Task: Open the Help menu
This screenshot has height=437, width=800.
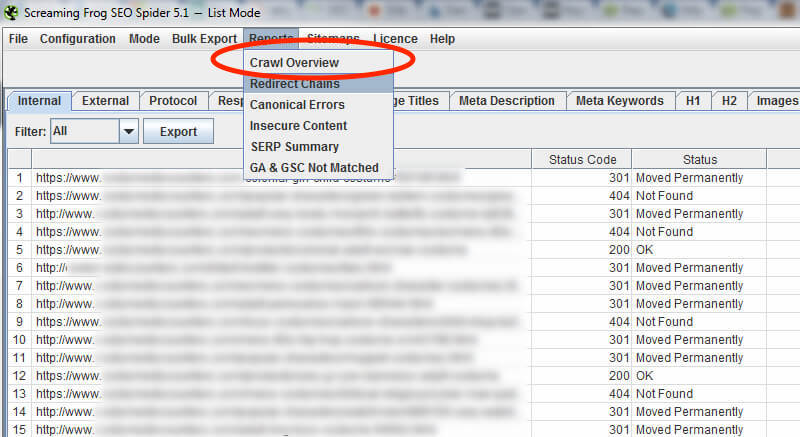Action: click(x=442, y=39)
